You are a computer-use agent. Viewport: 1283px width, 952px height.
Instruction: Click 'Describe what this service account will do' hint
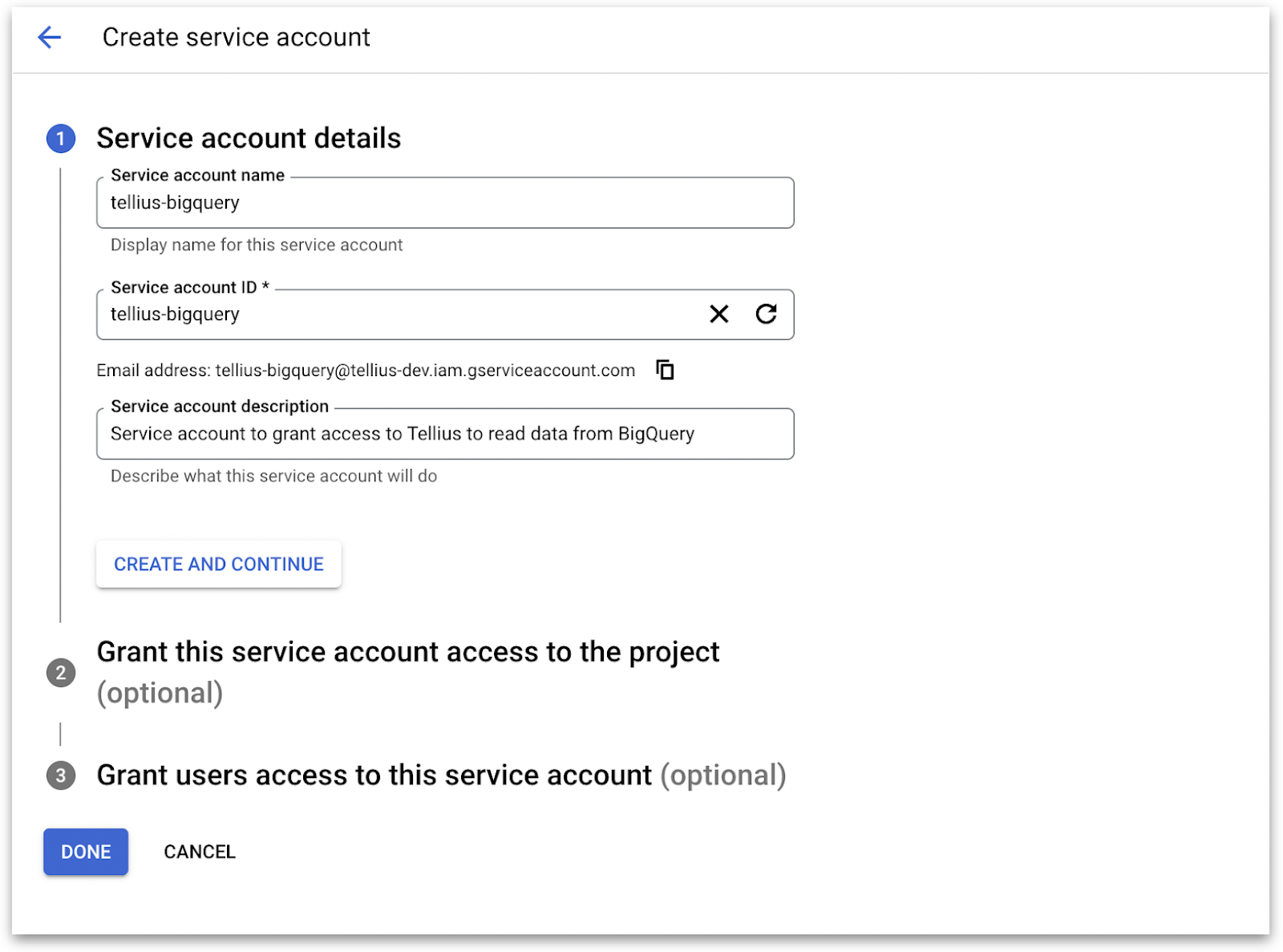[273, 476]
